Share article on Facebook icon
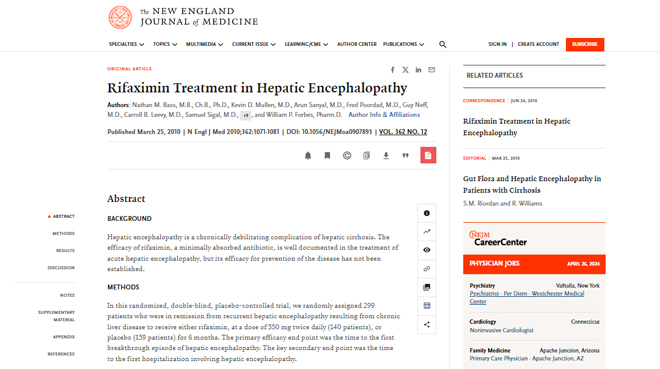Screen dimensions: 660x369 (x=392, y=70)
